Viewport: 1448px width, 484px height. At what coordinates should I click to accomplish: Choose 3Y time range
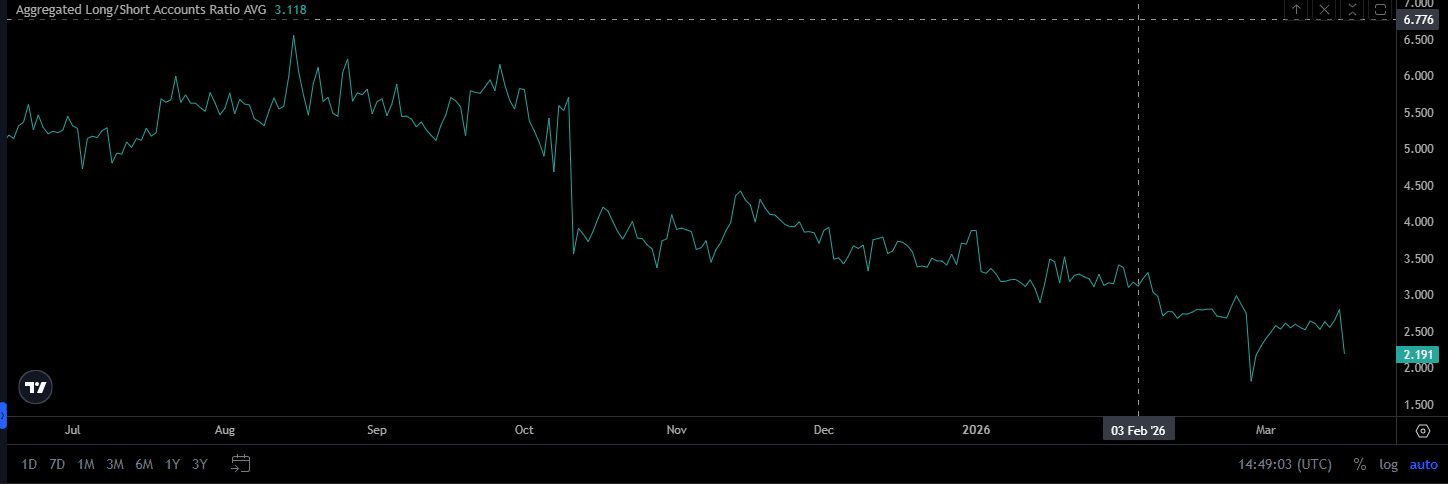200,464
